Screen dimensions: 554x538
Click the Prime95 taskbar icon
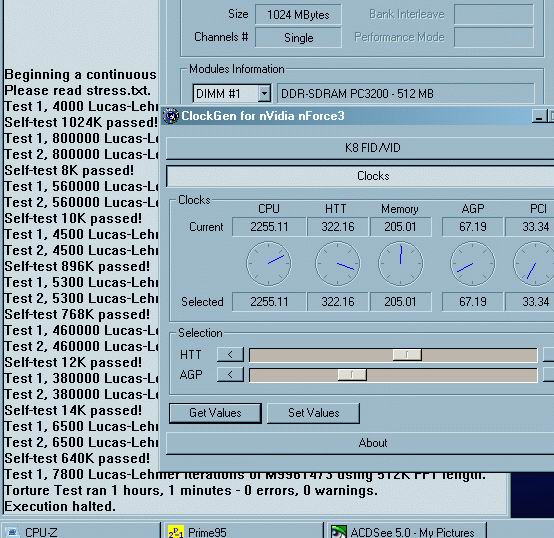(x=176, y=532)
